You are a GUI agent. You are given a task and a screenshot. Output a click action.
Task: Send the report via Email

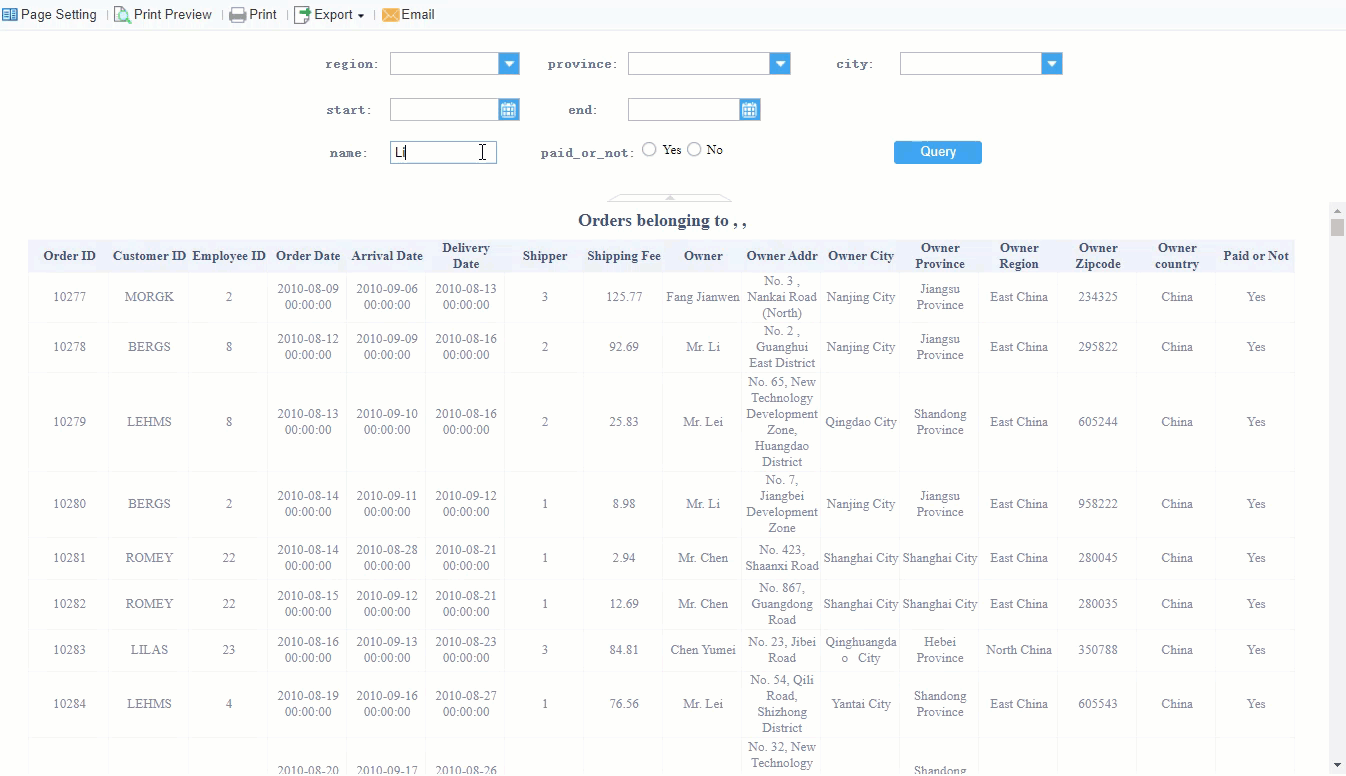click(408, 14)
